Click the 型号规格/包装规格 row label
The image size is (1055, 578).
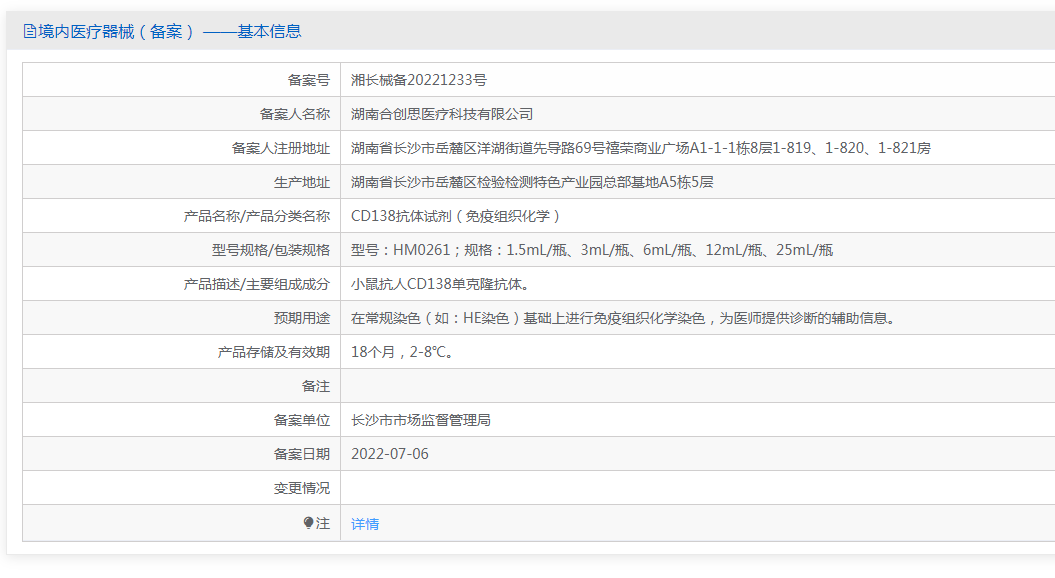coord(270,250)
